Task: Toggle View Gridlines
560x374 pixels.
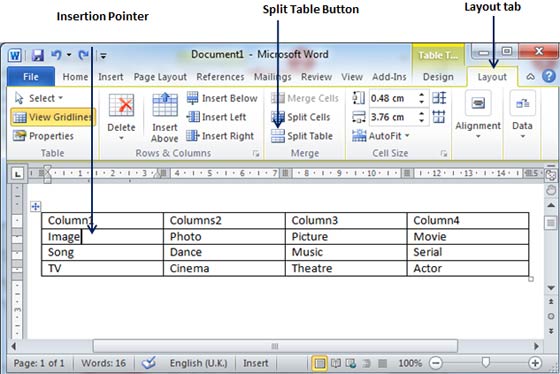Action: pyautogui.click(x=53, y=117)
